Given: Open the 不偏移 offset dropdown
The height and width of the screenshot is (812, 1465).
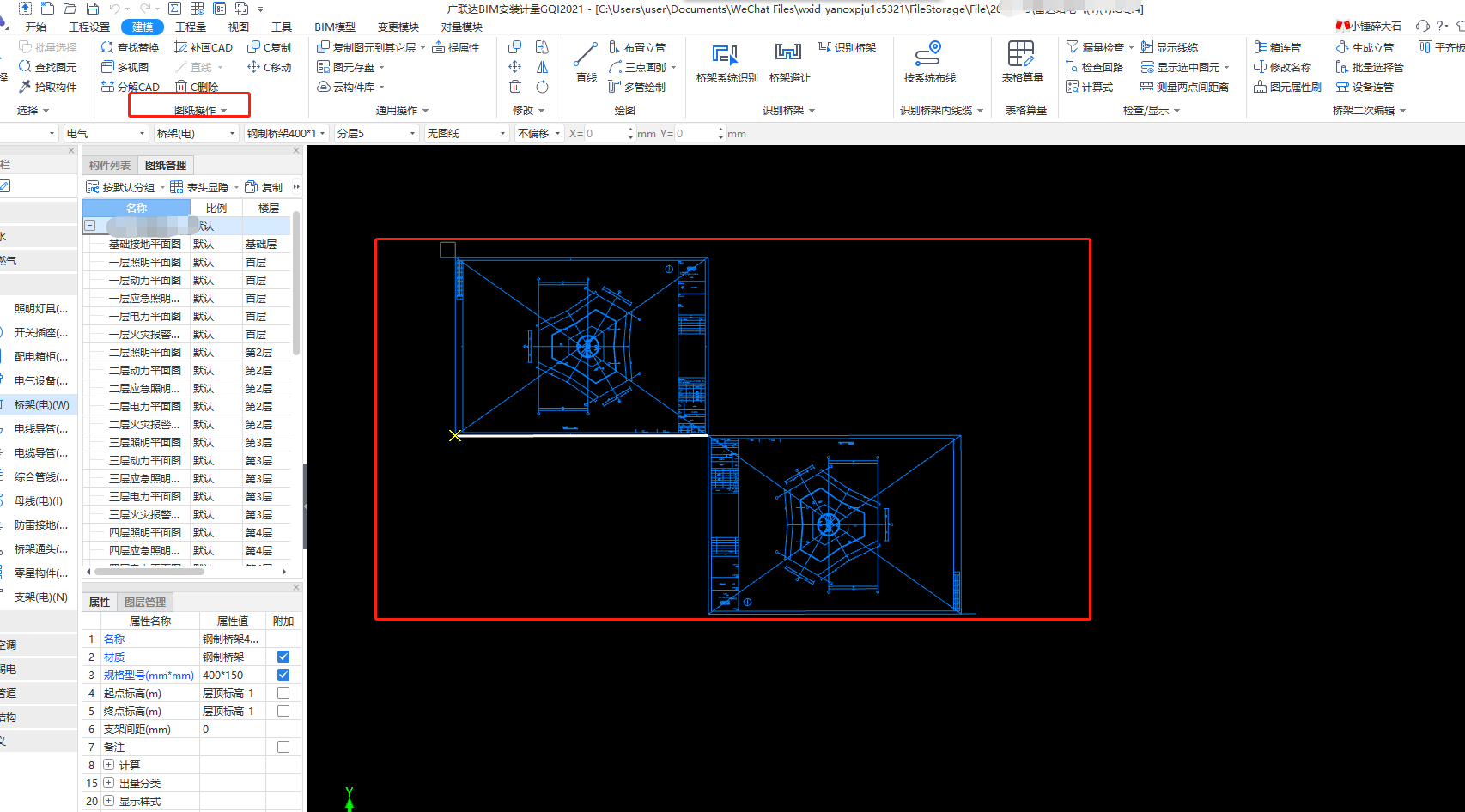Looking at the screenshot, I should (x=539, y=133).
